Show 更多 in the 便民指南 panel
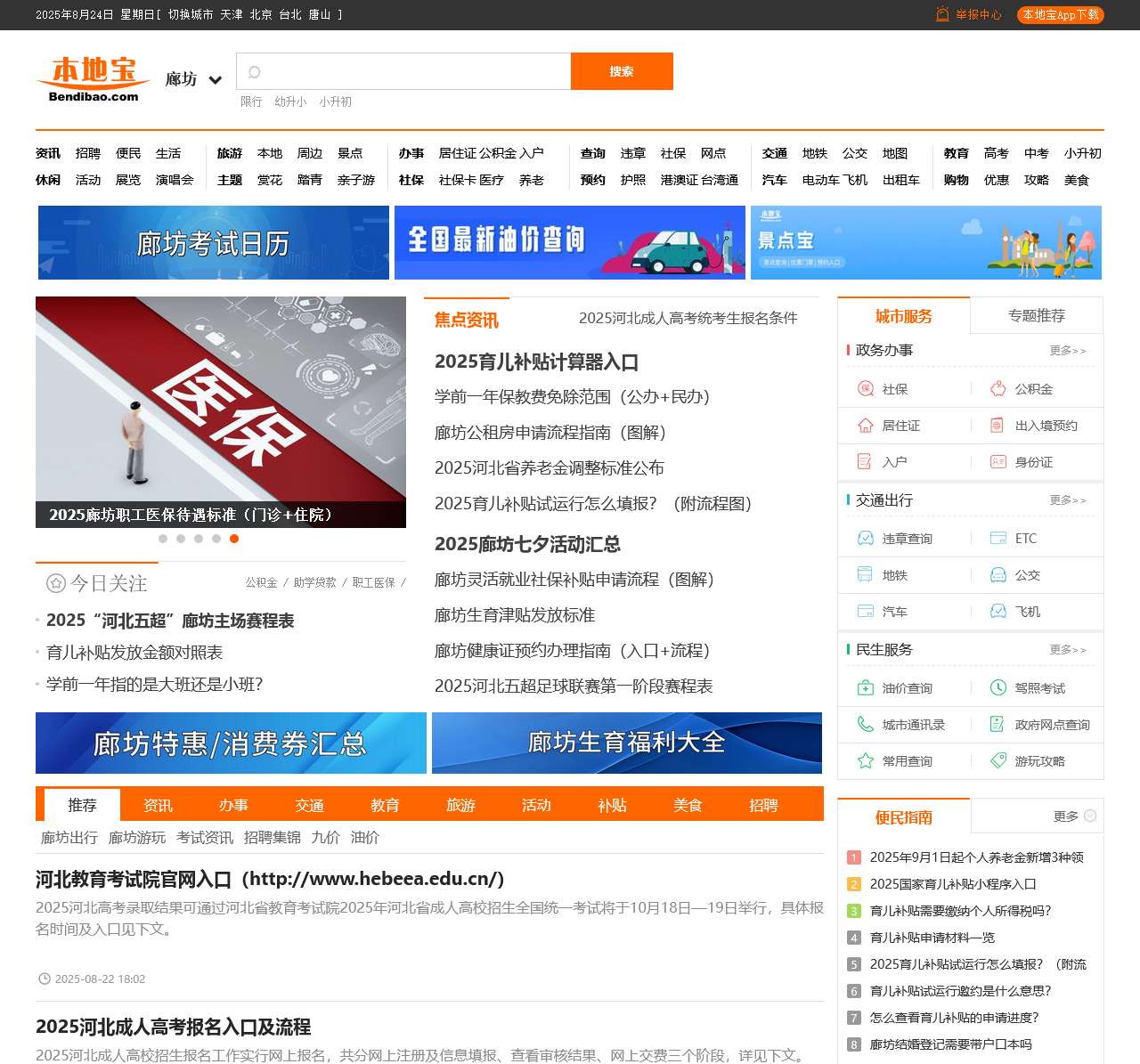1140x1064 pixels. [1074, 816]
